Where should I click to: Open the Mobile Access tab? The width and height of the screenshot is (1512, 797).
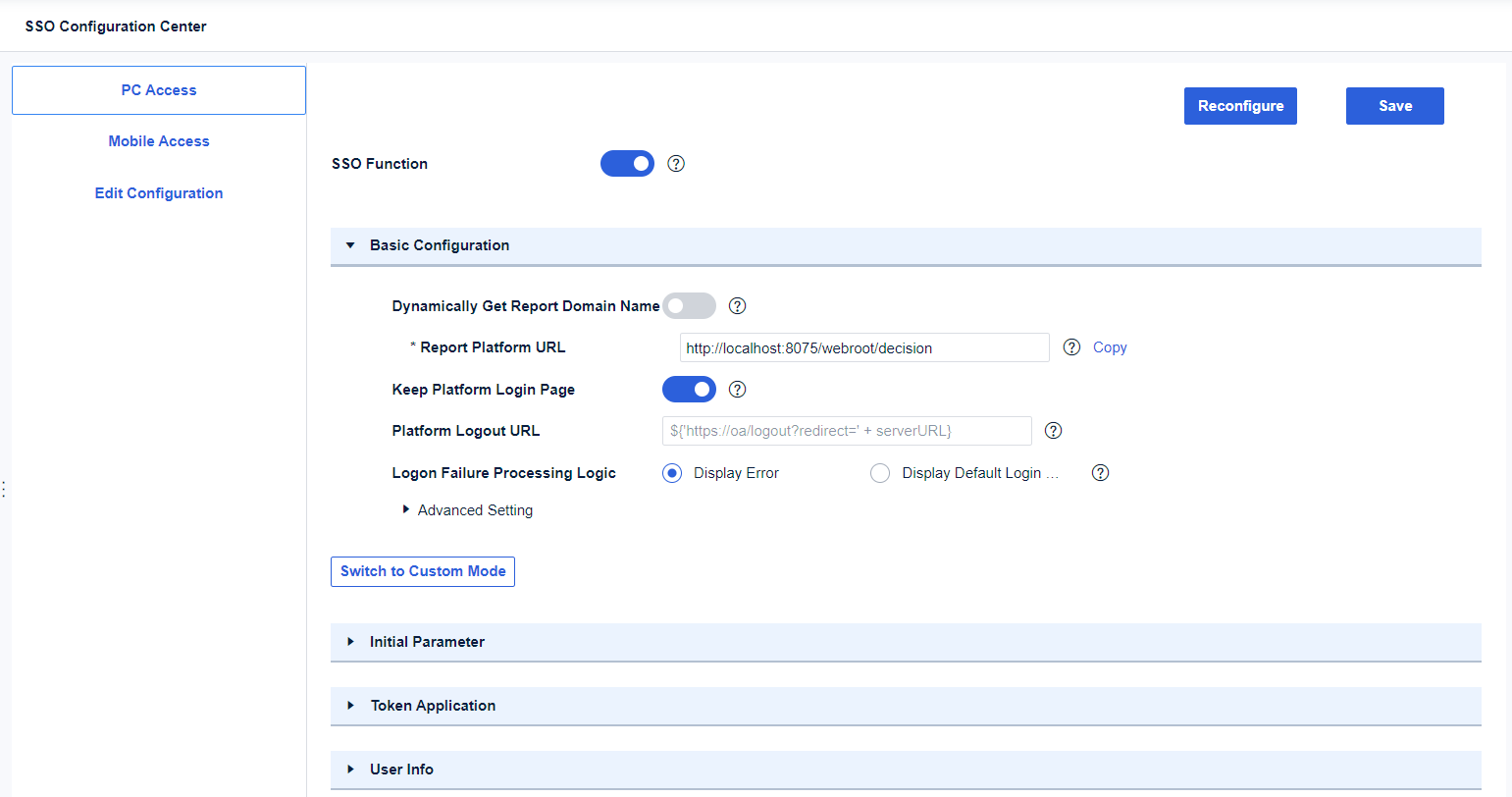point(159,141)
